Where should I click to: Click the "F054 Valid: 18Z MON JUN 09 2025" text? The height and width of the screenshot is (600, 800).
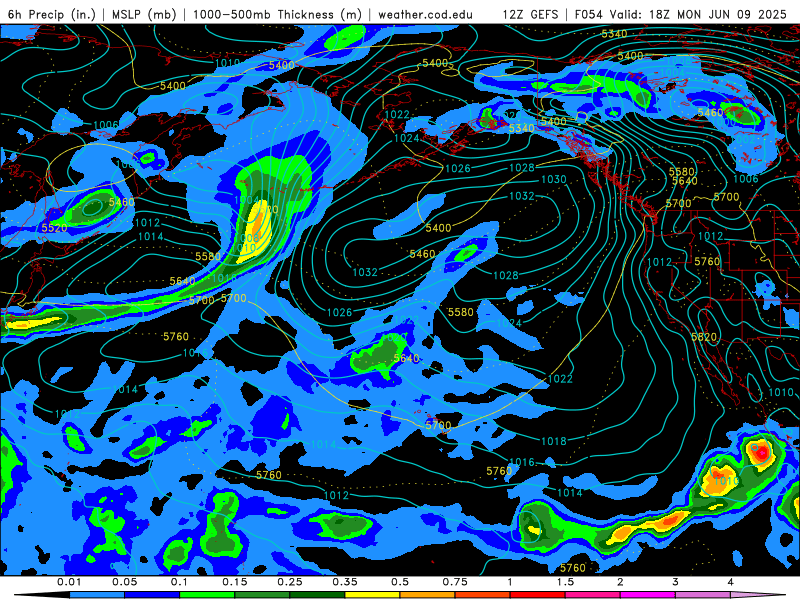(x=681, y=14)
